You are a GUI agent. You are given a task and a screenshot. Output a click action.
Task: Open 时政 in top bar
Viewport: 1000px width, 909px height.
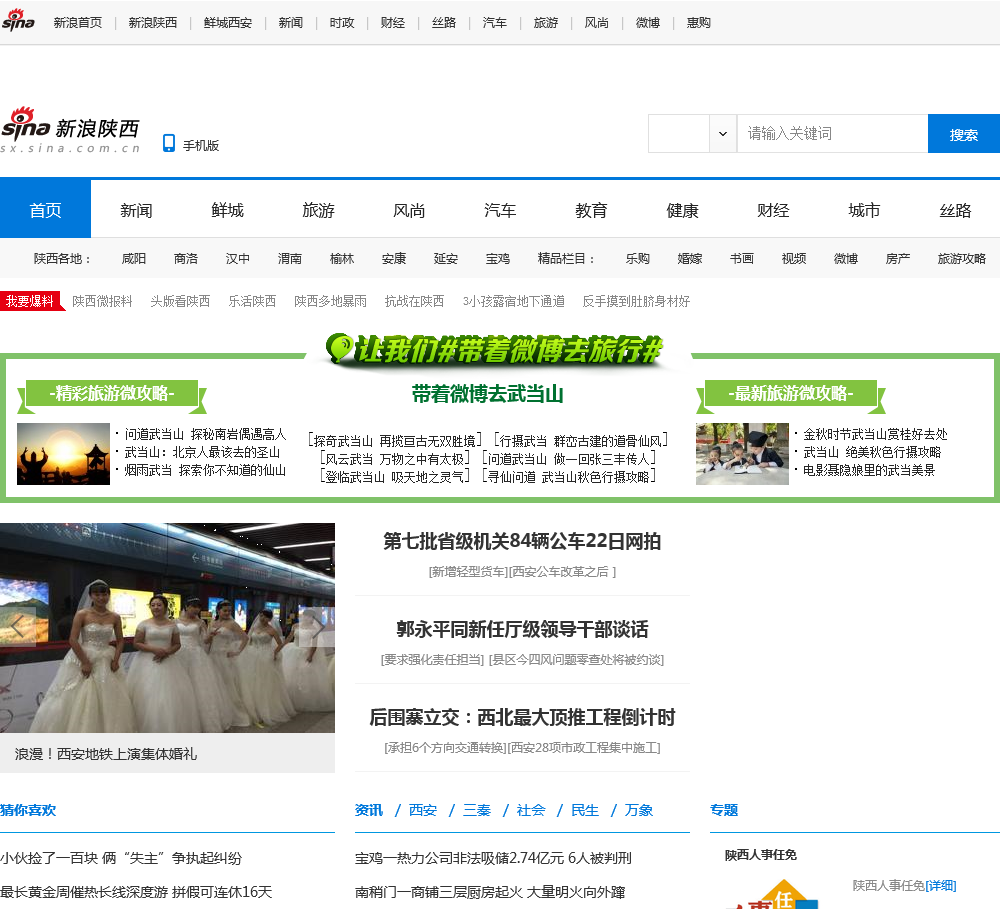coord(342,23)
